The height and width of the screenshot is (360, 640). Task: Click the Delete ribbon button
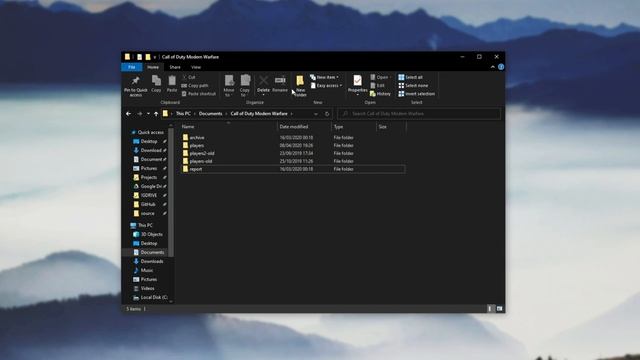(263, 84)
